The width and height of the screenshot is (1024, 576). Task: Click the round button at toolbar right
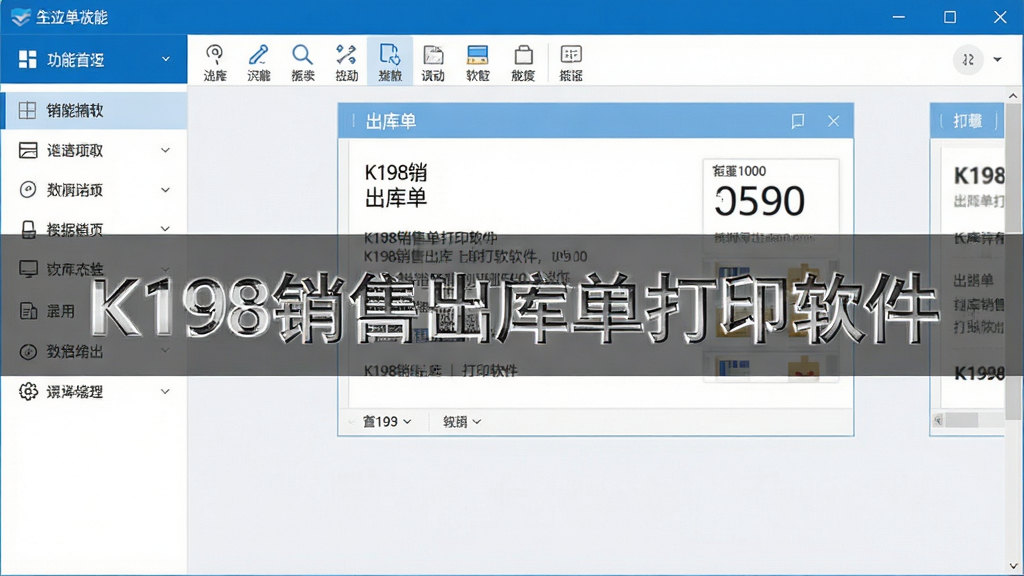click(968, 59)
